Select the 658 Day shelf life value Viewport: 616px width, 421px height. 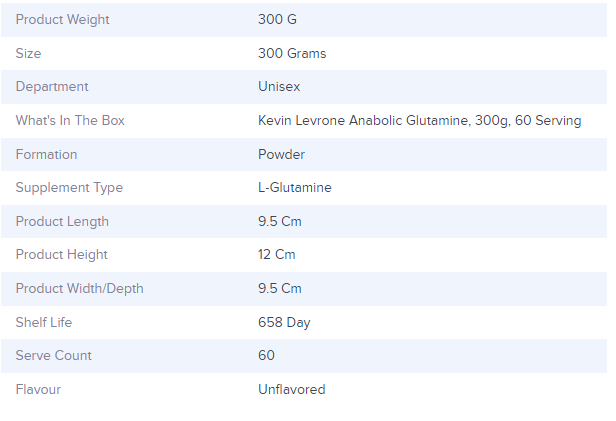click(282, 322)
